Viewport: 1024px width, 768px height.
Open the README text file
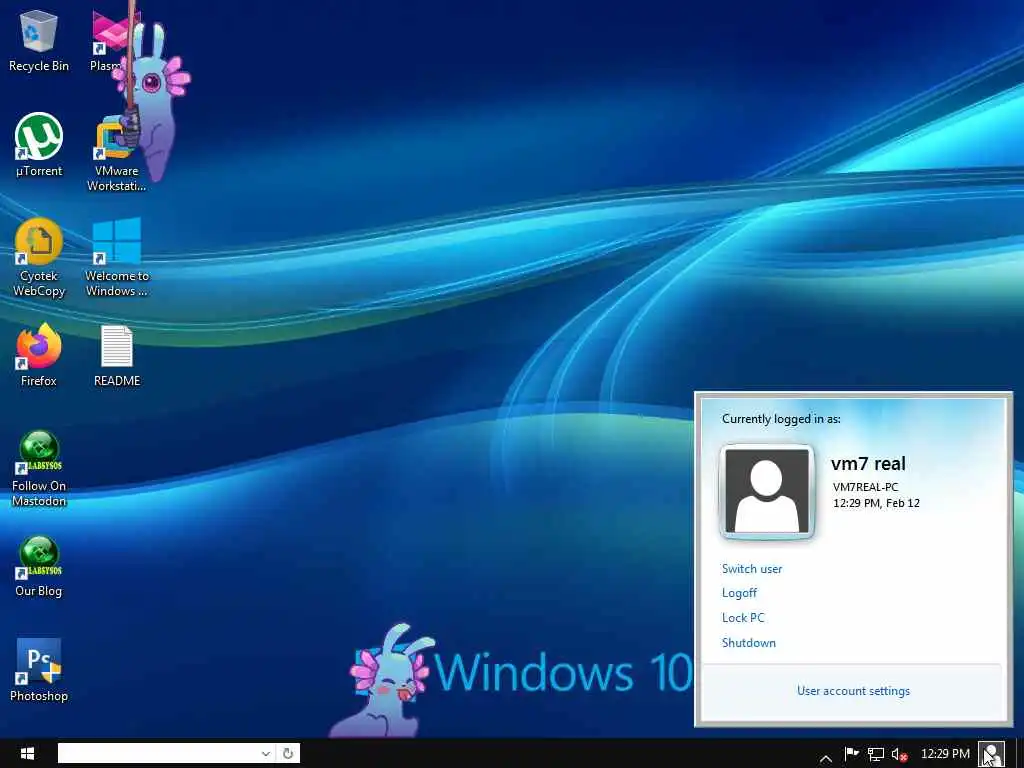point(117,356)
